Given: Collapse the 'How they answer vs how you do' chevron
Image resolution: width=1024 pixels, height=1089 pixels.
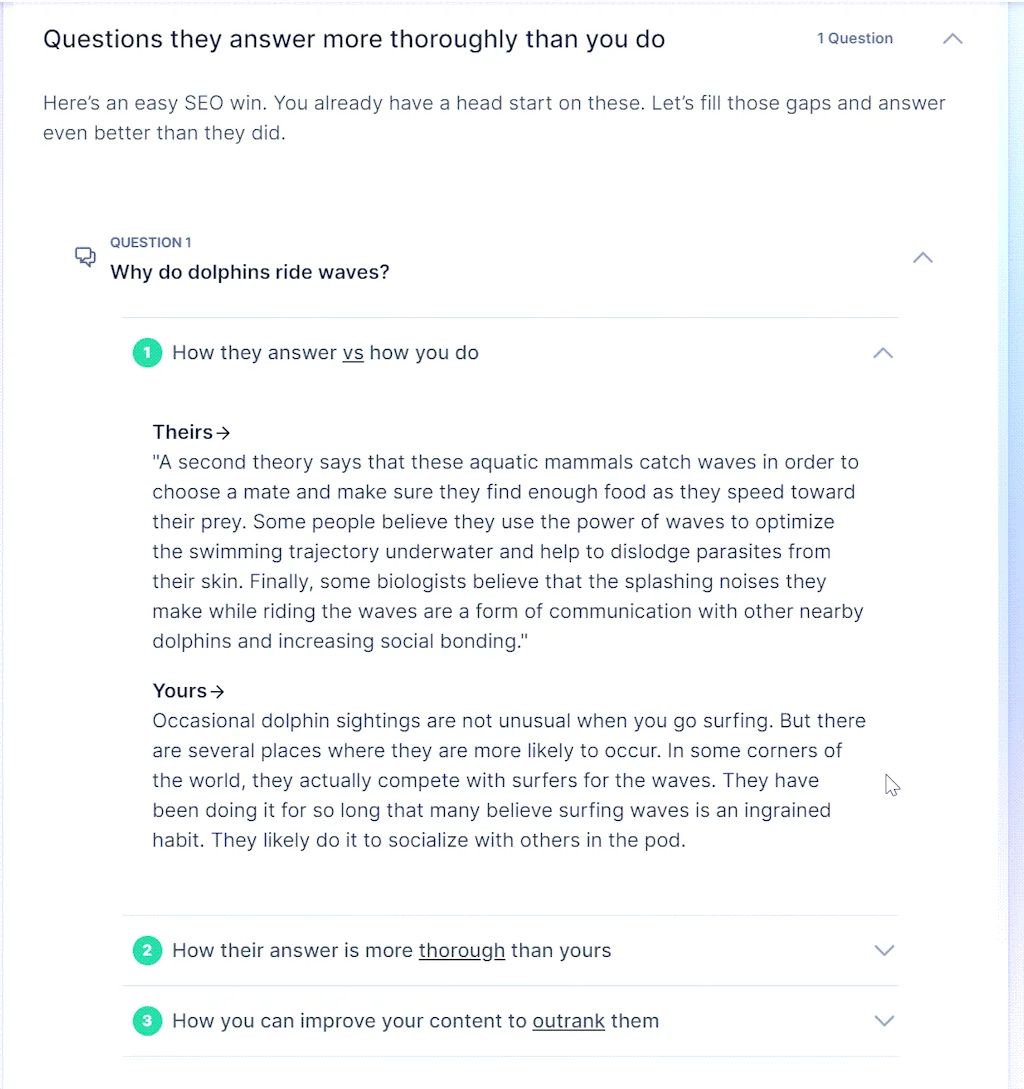Looking at the screenshot, I should pos(883,353).
